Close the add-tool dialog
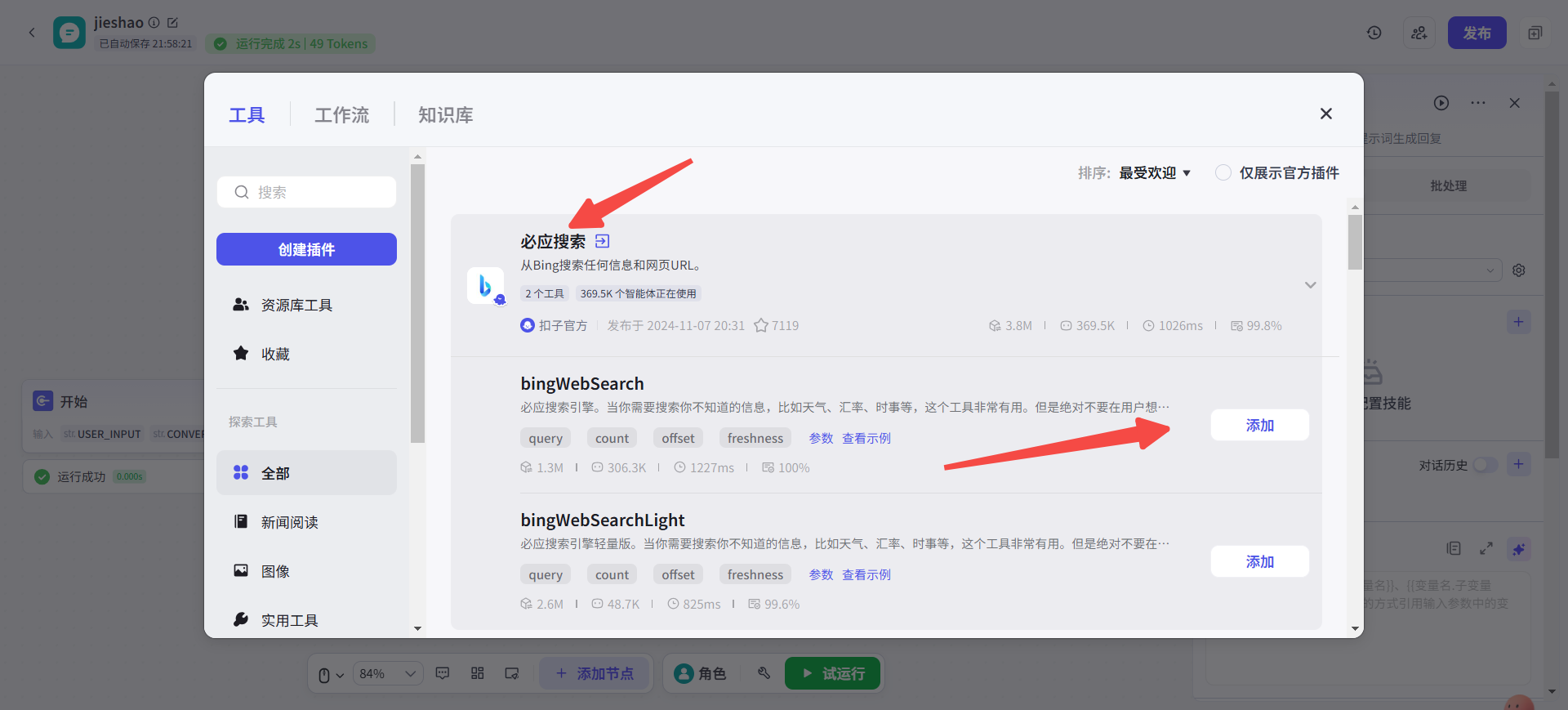 click(x=1326, y=114)
